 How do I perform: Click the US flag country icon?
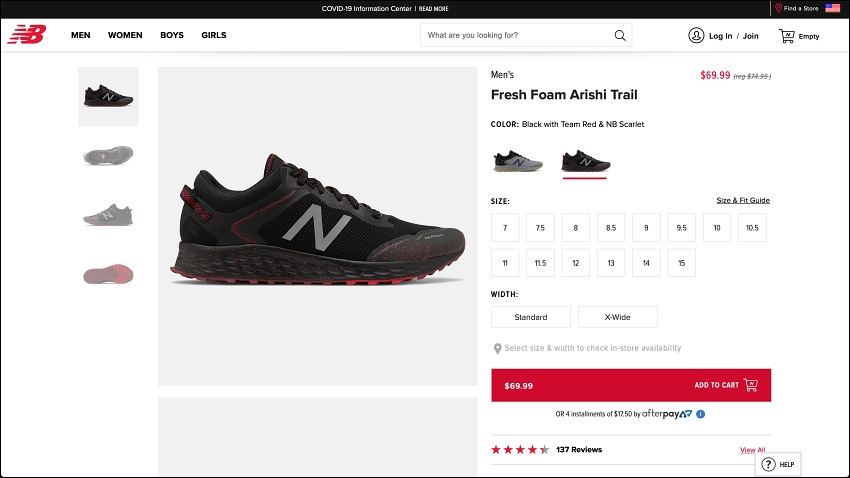832,8
